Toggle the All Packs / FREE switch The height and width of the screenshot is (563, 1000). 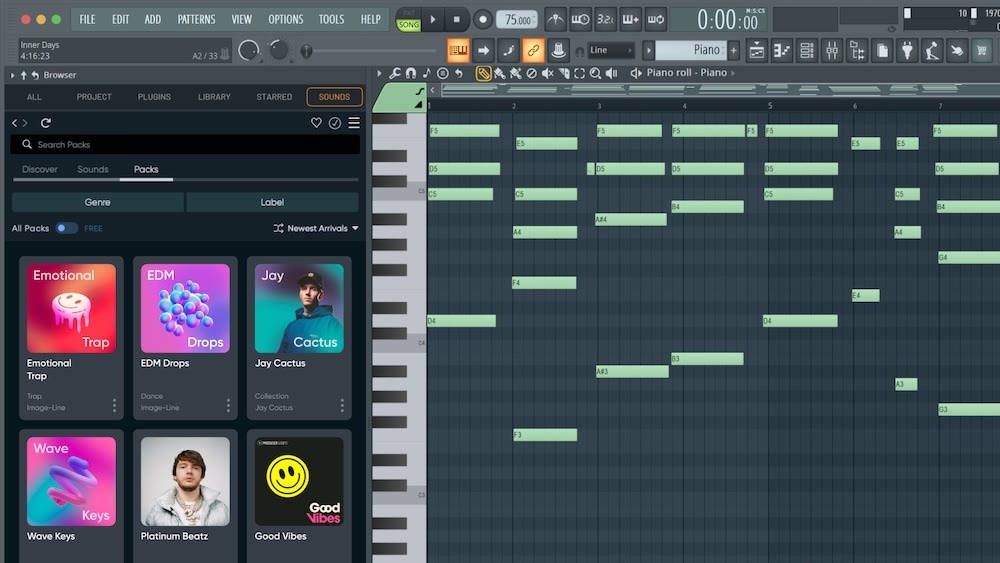tap(66, 228)
